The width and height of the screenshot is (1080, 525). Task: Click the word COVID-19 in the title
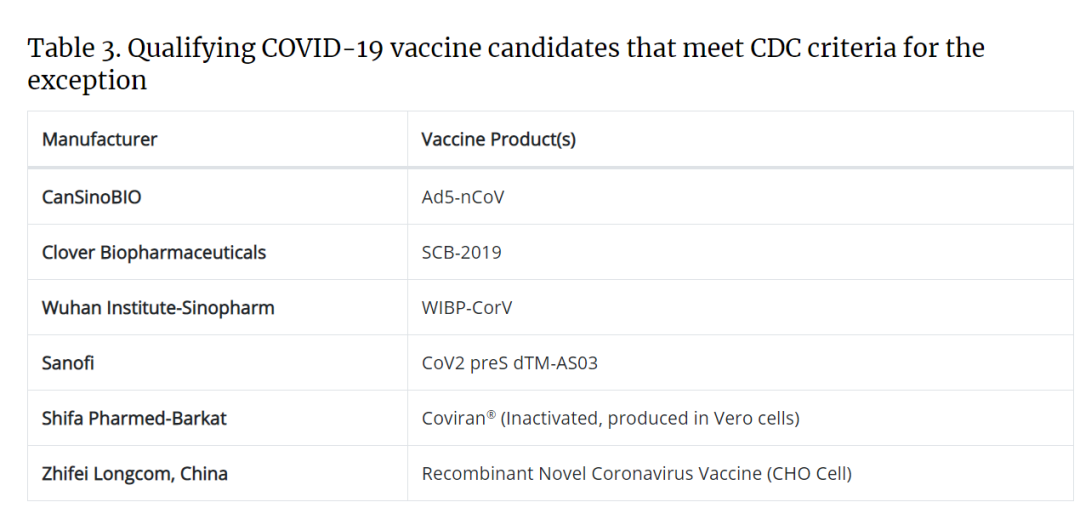(x=323, y=48)
